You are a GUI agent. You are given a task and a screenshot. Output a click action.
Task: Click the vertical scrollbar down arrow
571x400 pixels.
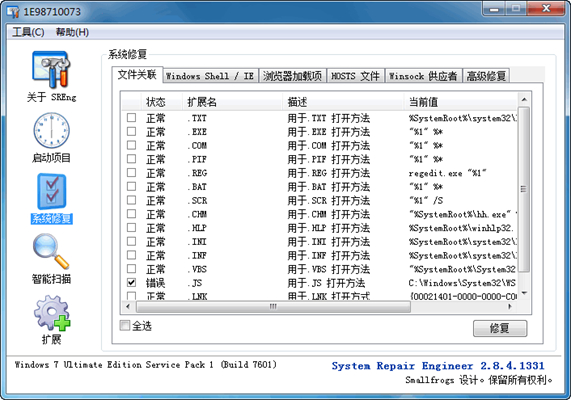click(x=524, y=293)
